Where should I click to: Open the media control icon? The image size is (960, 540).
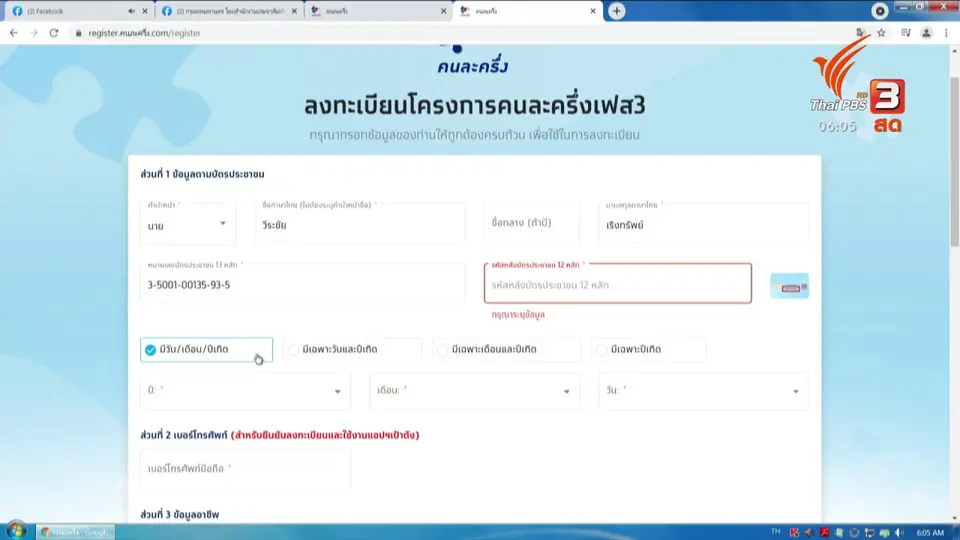click(x=906, y=33)
